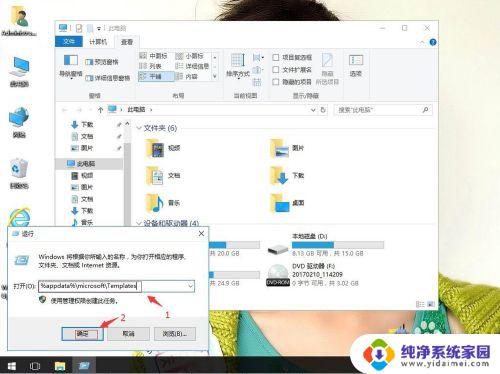This screenshot has width=500, height=374.
Task: Select the 回收站 recycle bin desktop icon
Action: click(19, 173)
